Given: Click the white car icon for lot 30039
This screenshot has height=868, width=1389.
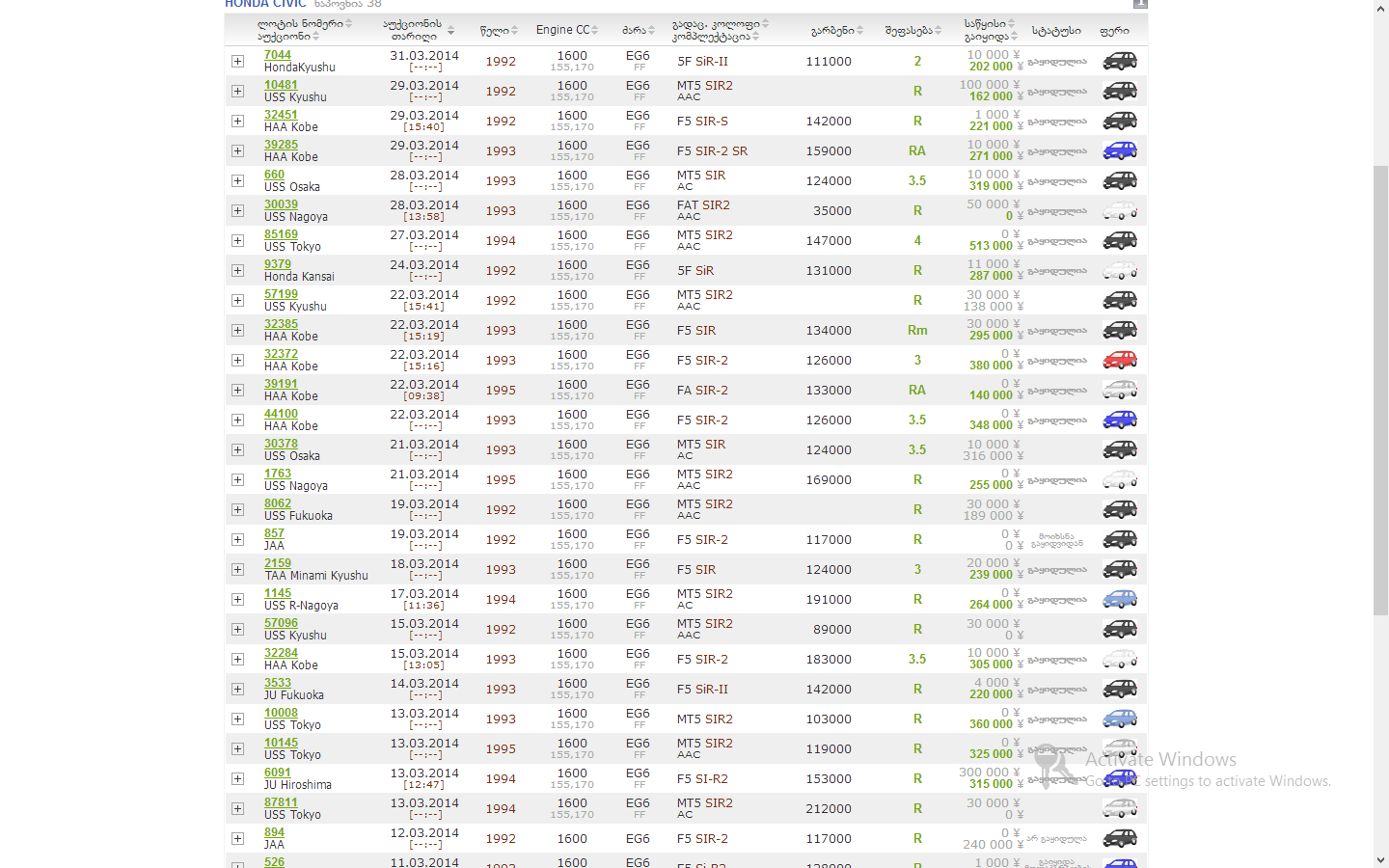Looking at the screenshot, I should 1120,210.
